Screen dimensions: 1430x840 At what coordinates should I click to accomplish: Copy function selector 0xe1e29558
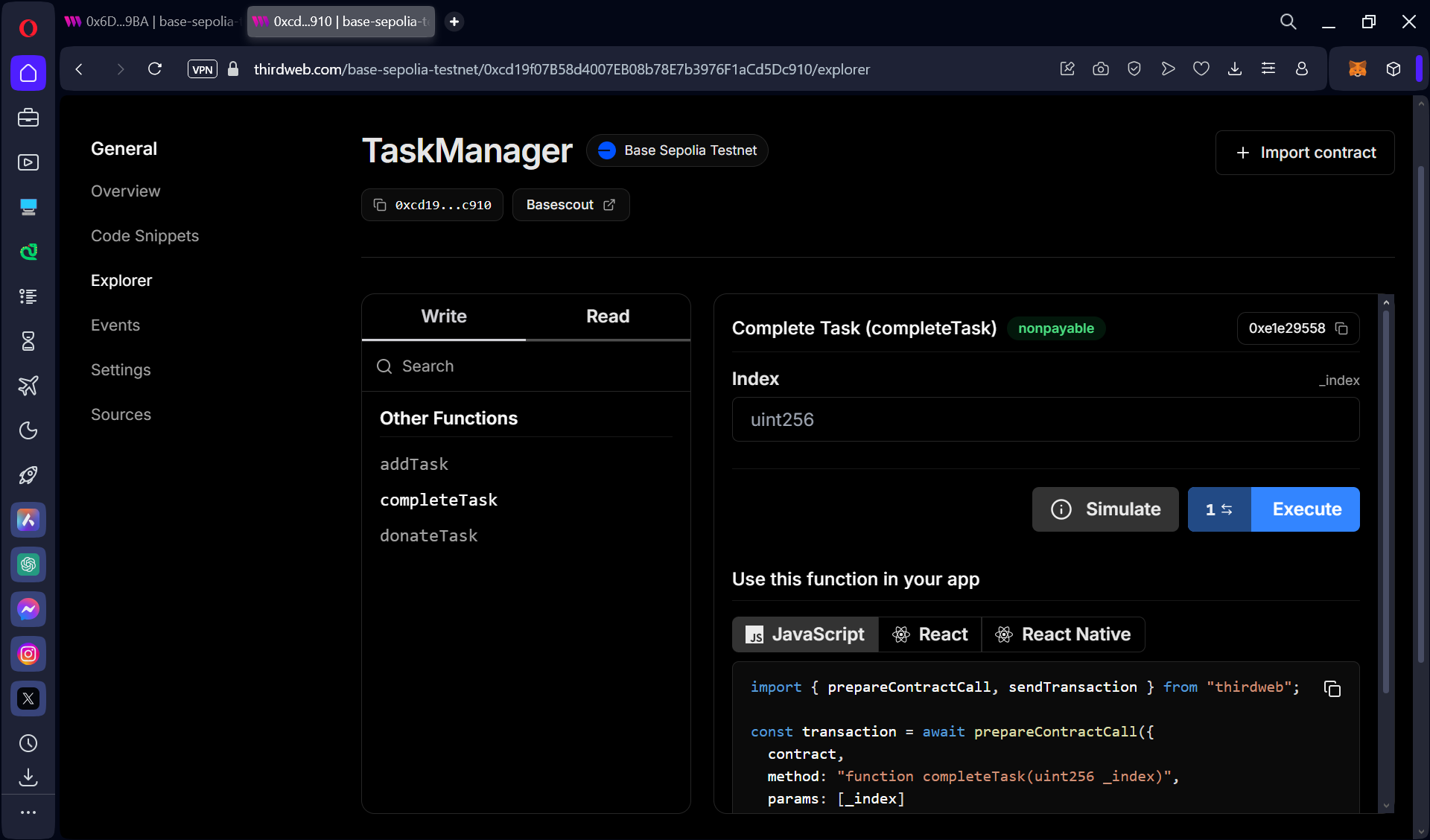1341,328
